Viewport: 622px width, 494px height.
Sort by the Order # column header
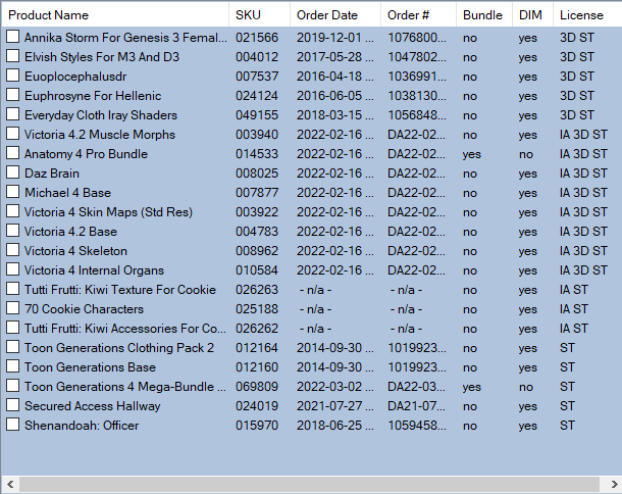[x=418, y=15]
